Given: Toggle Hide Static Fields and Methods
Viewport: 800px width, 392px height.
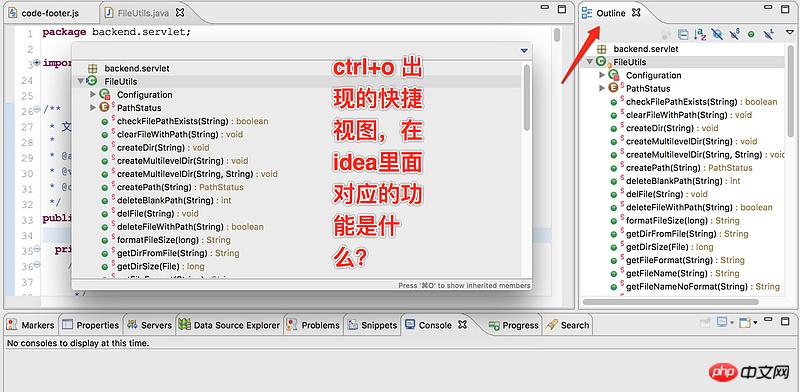Looking at the screenshot, I should pos(734,34).
